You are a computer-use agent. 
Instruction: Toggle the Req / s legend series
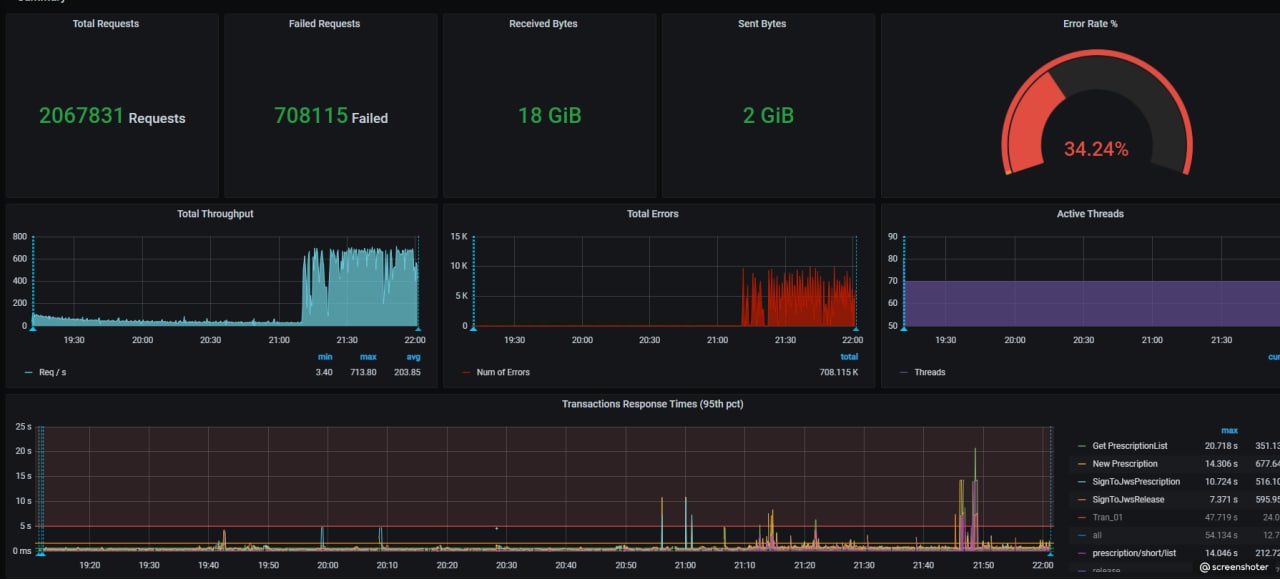click(52, 372)
